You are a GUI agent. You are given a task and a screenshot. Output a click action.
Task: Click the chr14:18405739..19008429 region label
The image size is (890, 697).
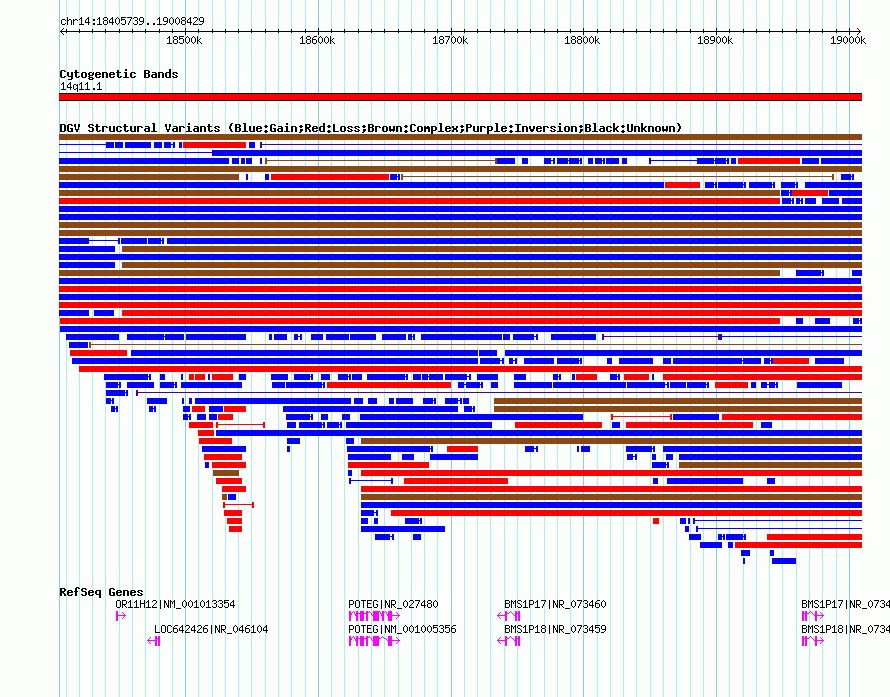[132, 21]
